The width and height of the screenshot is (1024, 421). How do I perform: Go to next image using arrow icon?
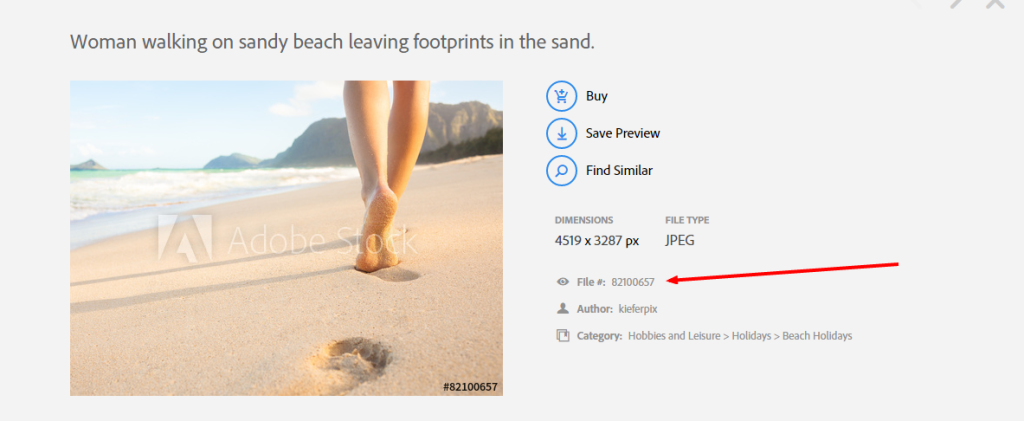957,3
